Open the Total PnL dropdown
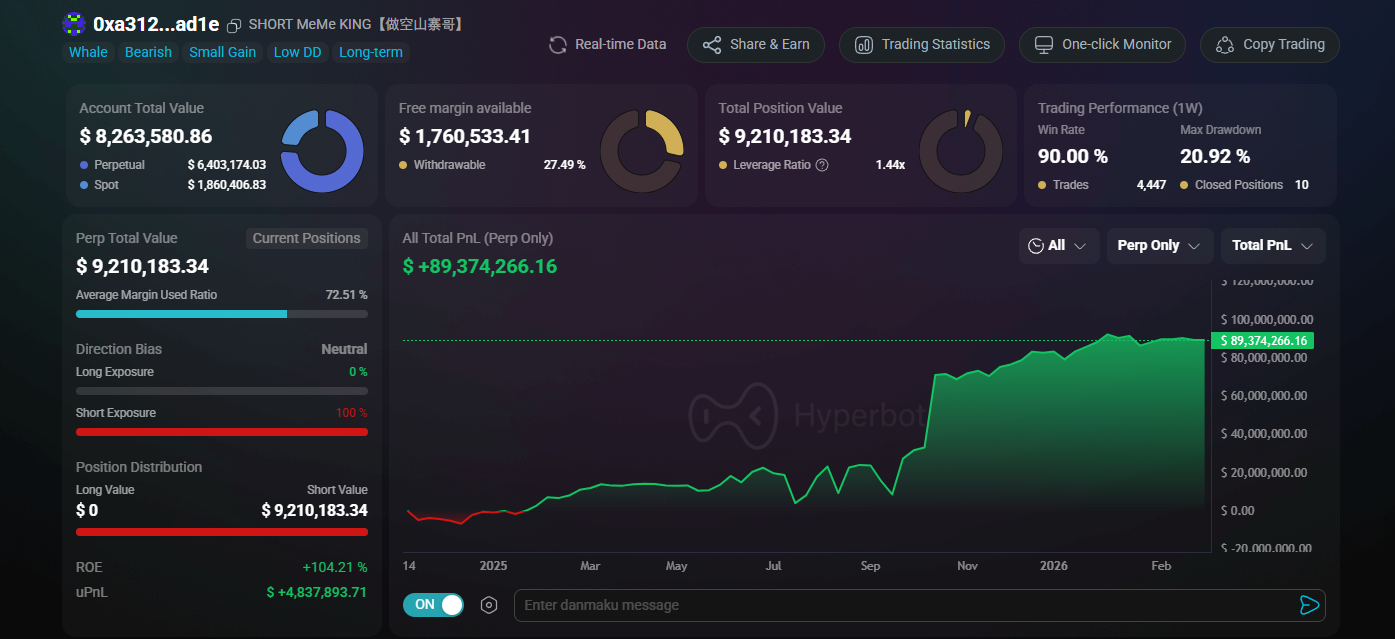Screen dimensions: 1395x639 click(1272, 246)
